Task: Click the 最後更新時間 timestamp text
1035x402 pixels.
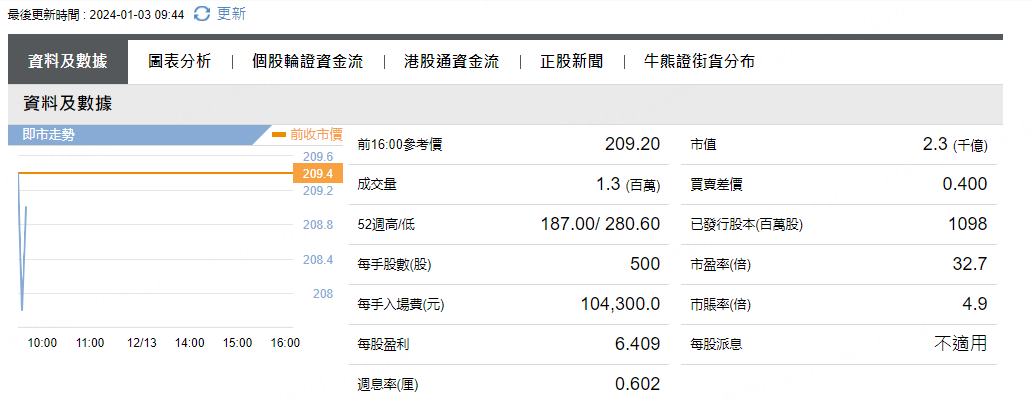Action: [x=96, y=15]
